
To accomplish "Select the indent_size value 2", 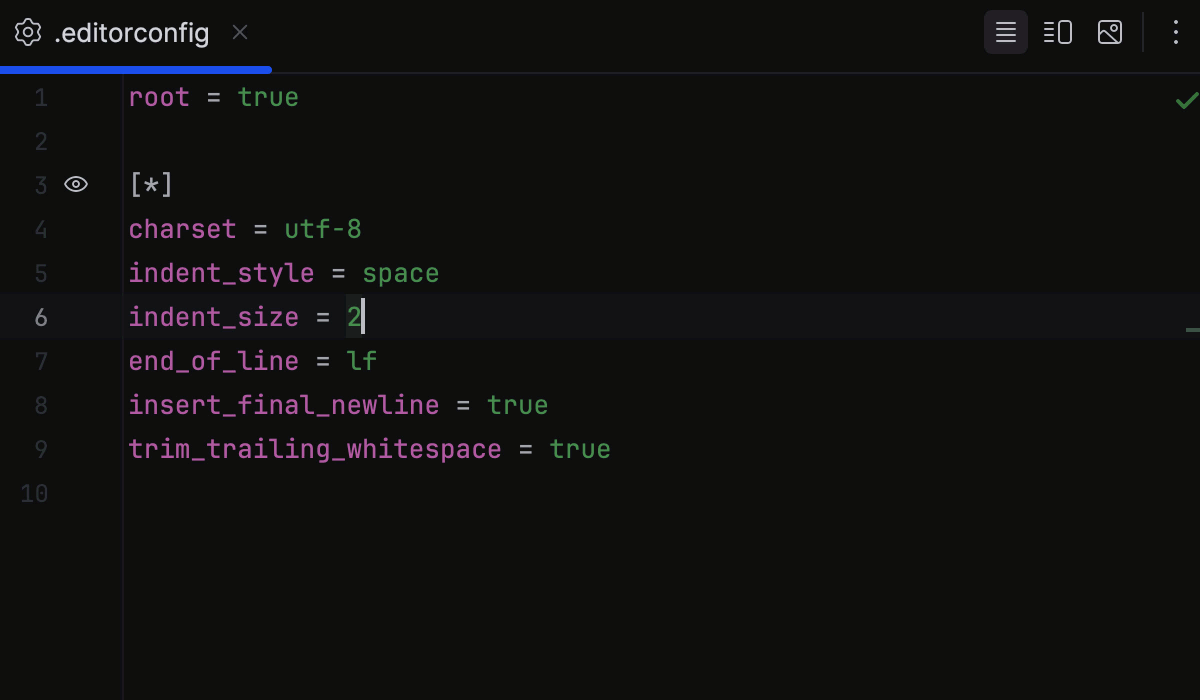I will [x=354, y=317].
